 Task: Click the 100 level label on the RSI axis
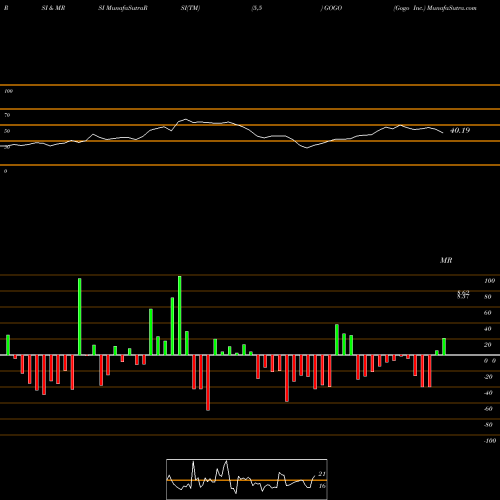point(8,91)
